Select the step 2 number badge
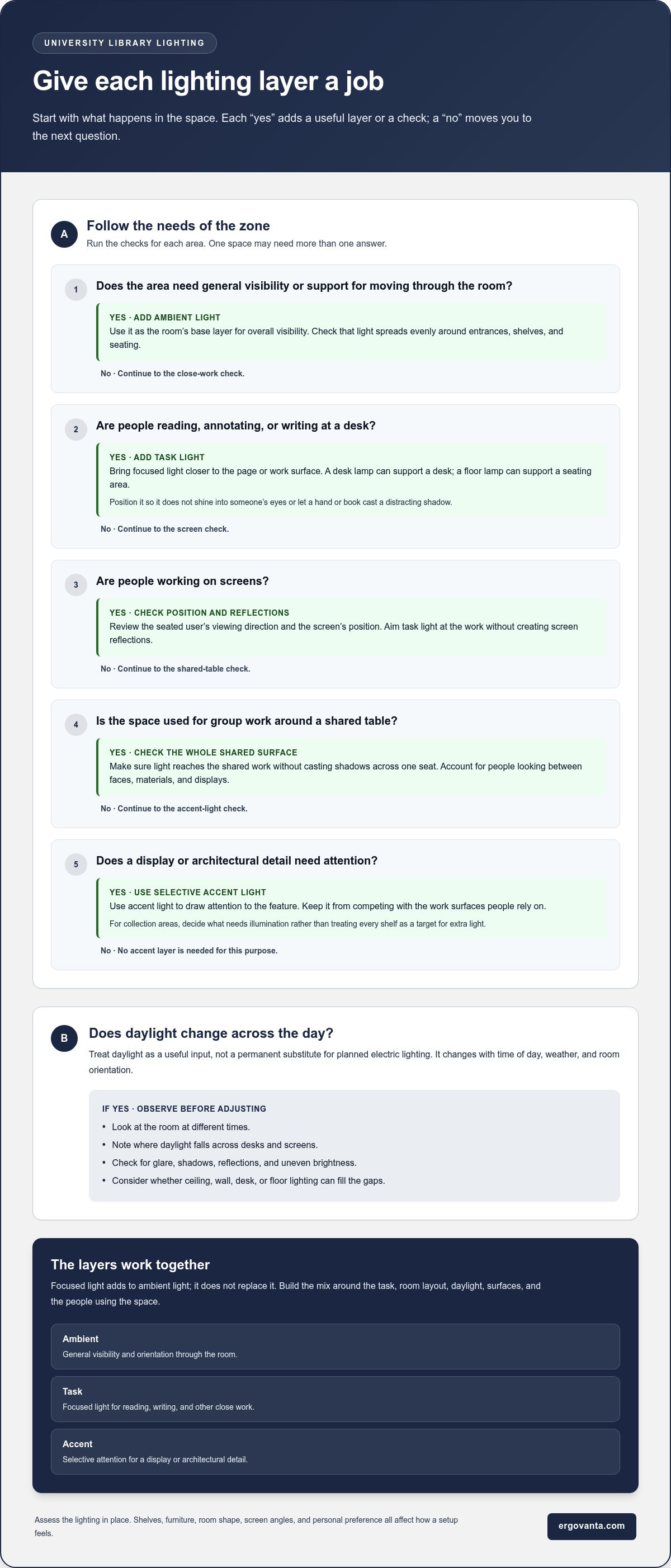The image size is (671, 1568). 76,429
